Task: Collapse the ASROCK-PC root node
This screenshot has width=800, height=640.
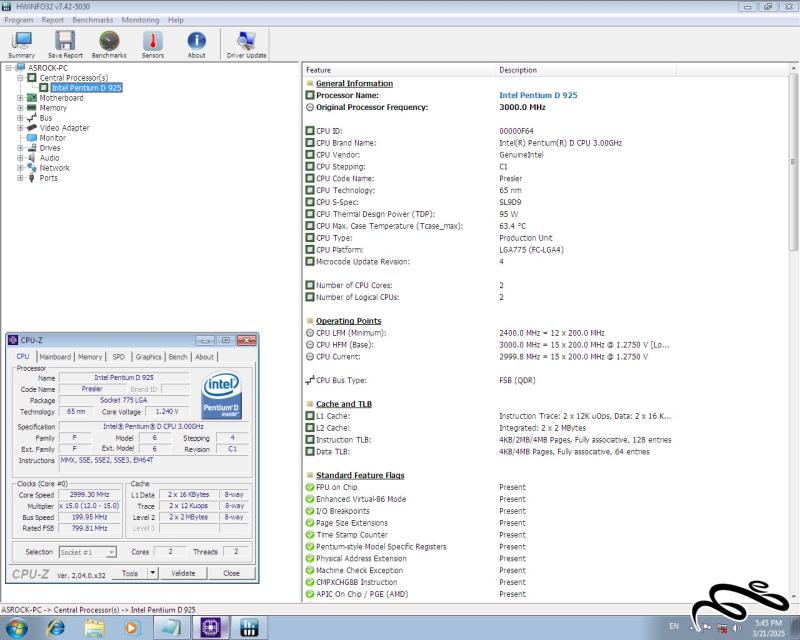Action: point(9,67)
